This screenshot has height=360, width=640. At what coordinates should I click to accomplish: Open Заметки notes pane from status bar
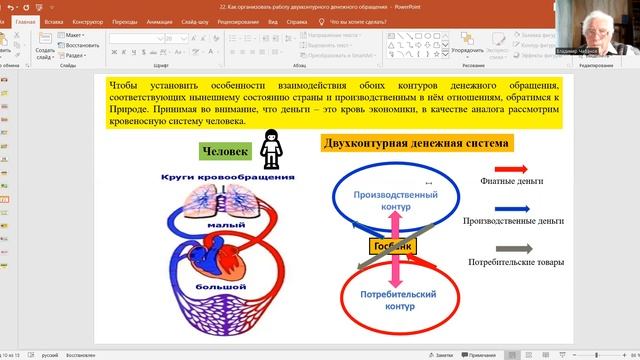(441, 355)
